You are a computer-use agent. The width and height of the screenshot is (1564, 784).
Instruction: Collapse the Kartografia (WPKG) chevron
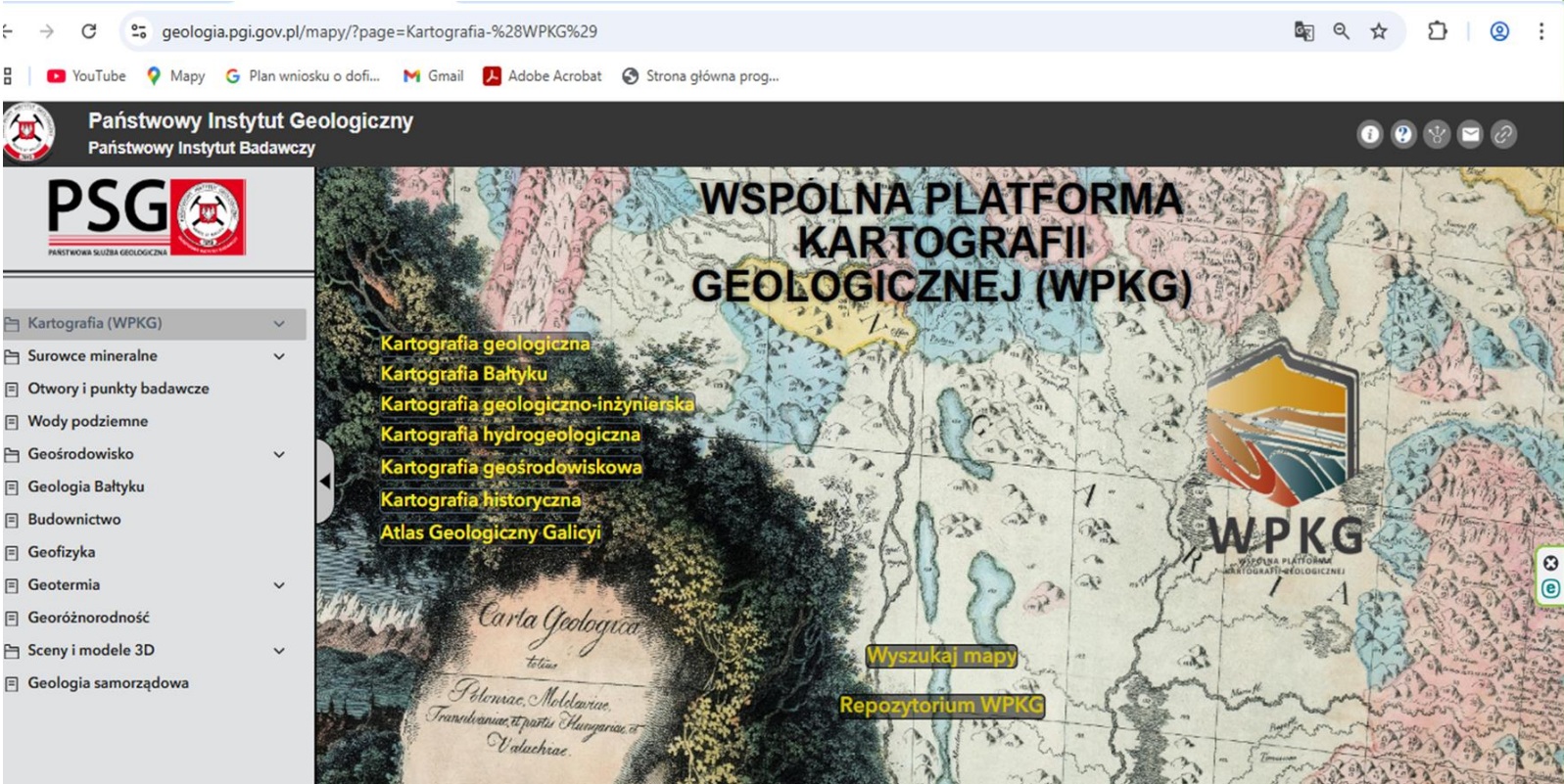(x=279, y=323)
